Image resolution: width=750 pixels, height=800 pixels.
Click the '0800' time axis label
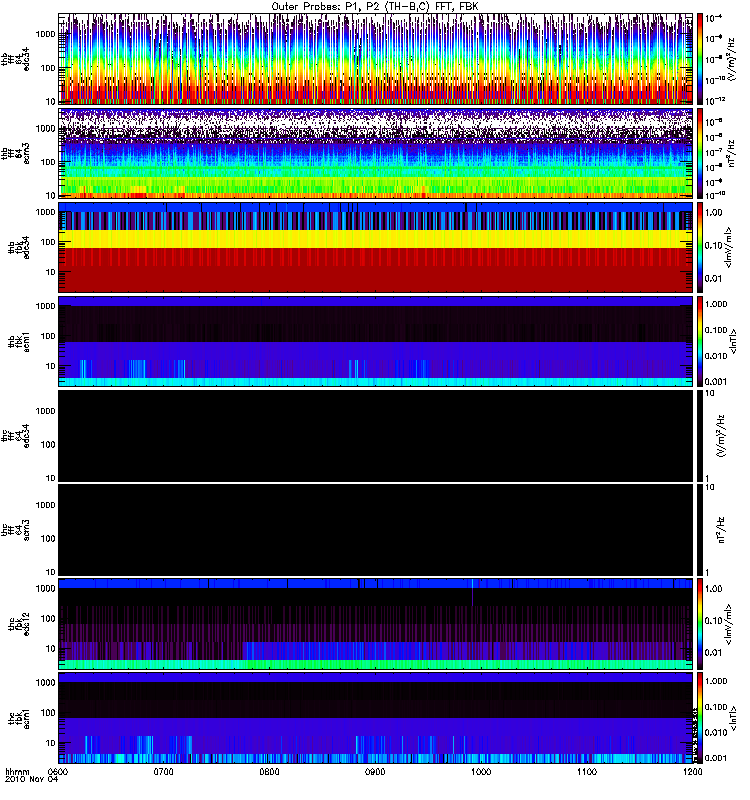(x=269, y=771)
